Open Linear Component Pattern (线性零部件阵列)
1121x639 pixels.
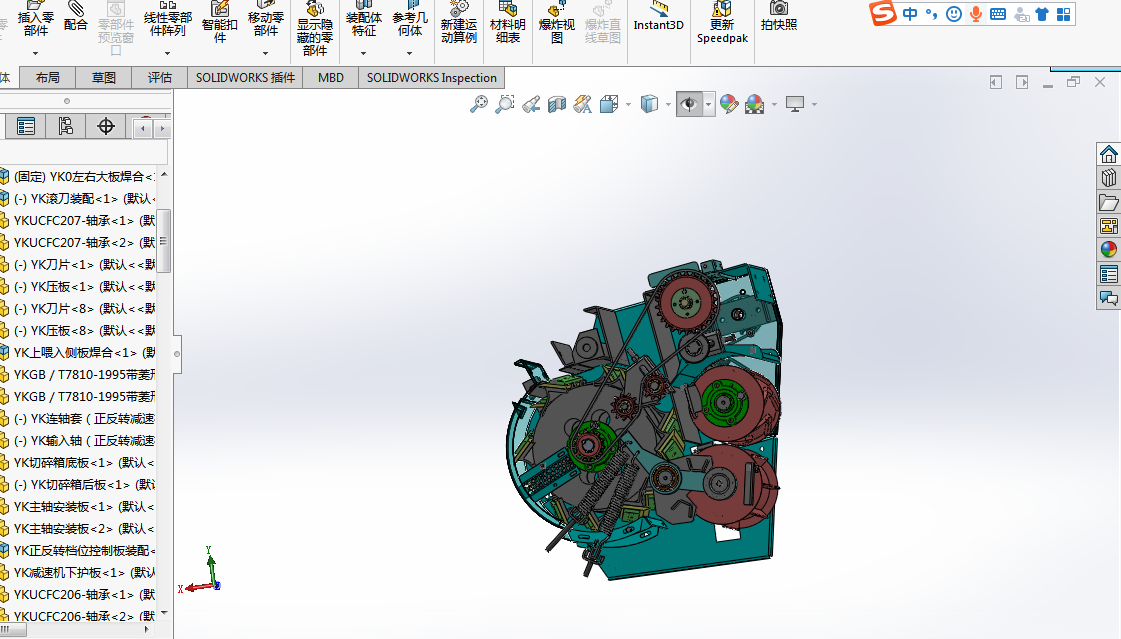pos(167,19)
